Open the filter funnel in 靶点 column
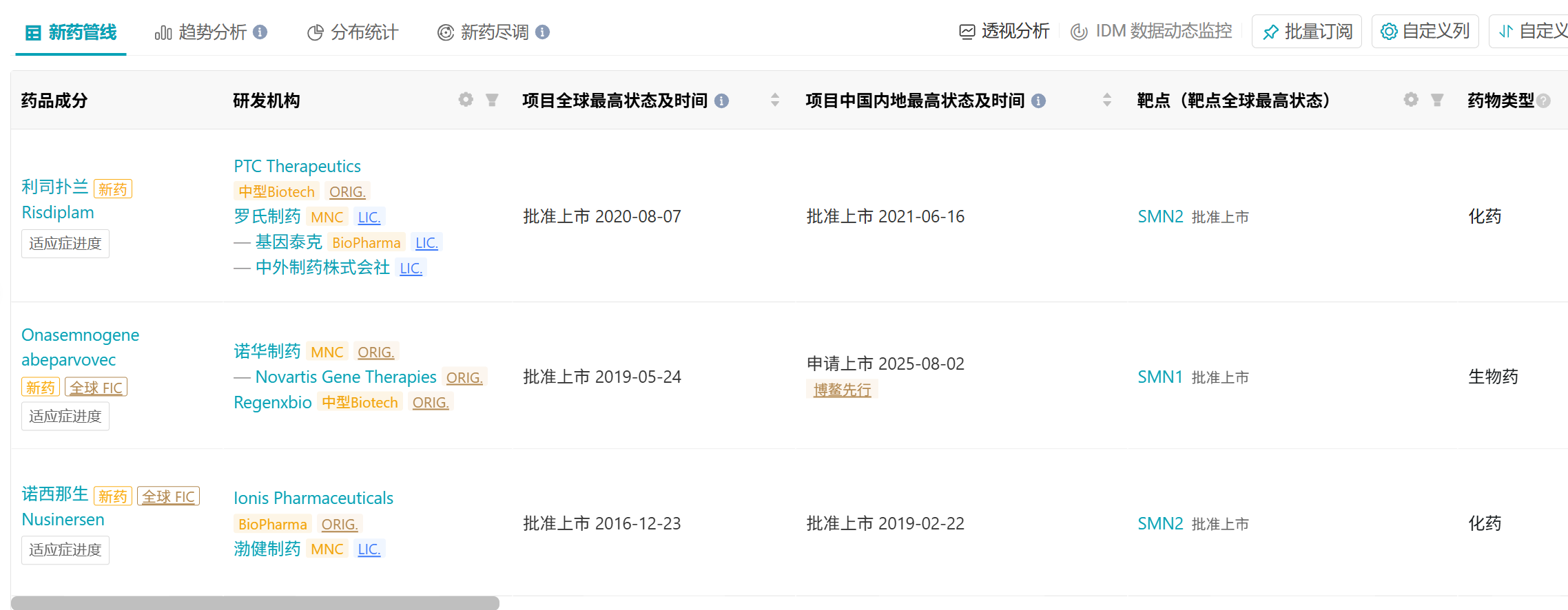 (1437, 100)
